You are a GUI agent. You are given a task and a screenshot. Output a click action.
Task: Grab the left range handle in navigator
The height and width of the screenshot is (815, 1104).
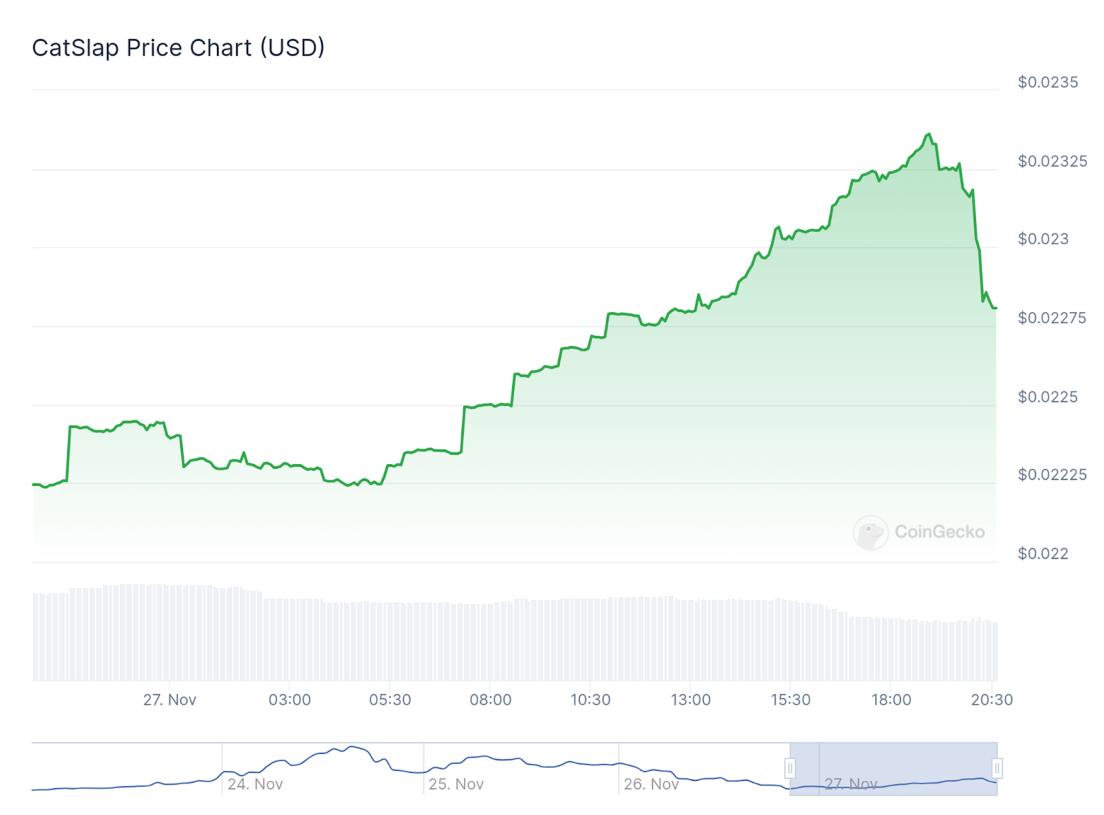tap(790, 768)
